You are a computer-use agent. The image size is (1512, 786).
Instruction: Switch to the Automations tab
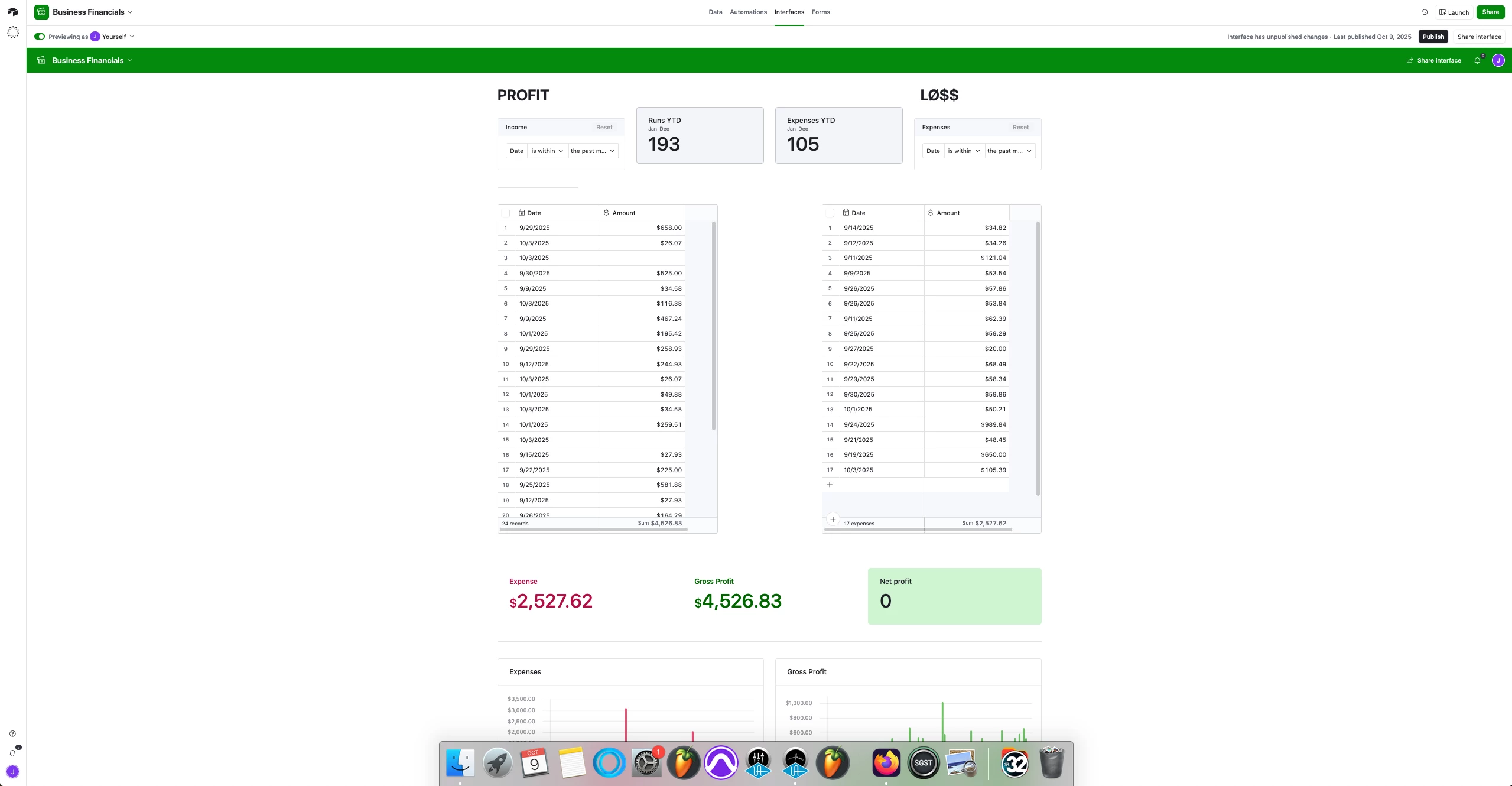click(748, 12)
